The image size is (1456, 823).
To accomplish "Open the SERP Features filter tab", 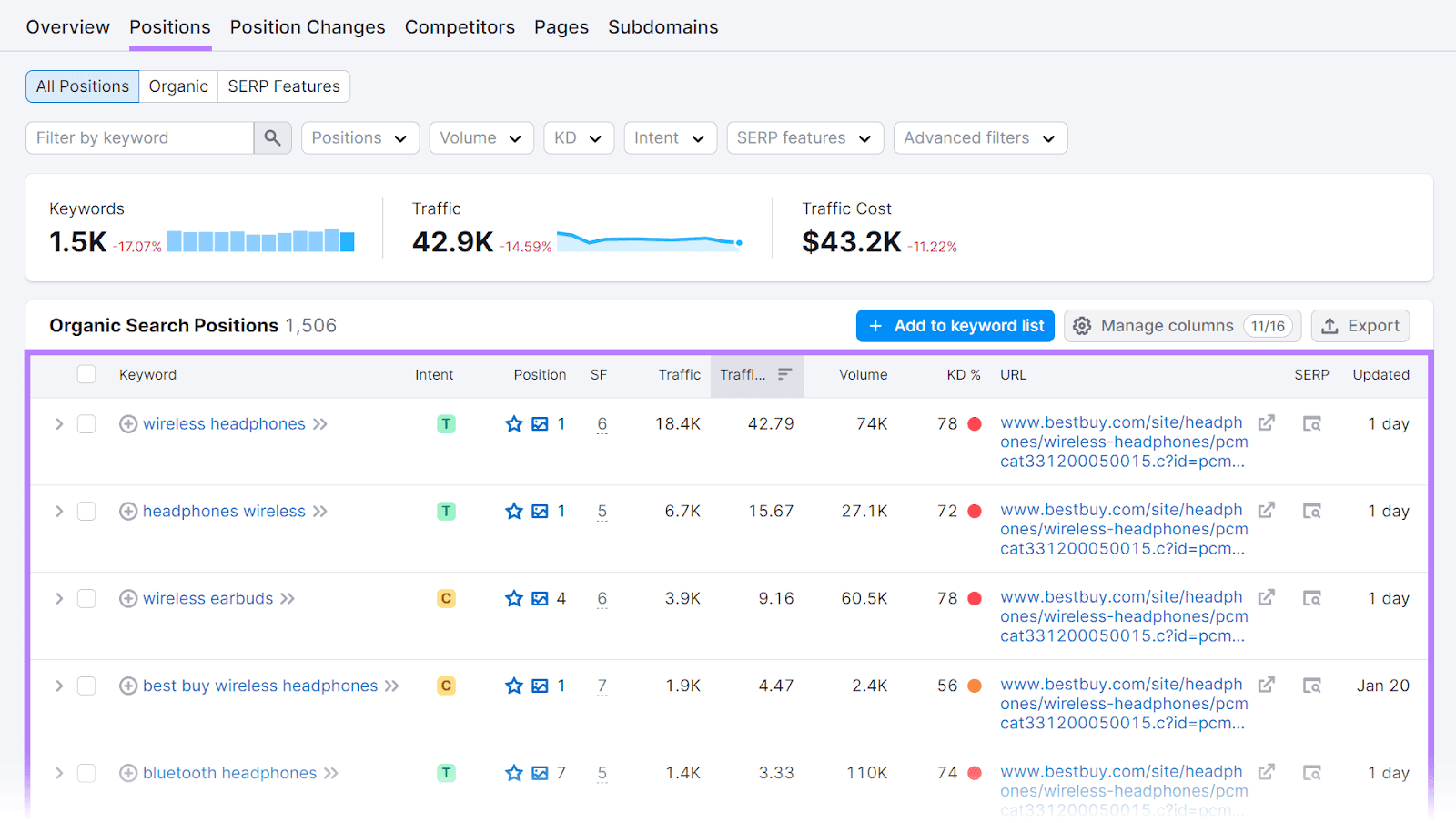I will [283, 86].
